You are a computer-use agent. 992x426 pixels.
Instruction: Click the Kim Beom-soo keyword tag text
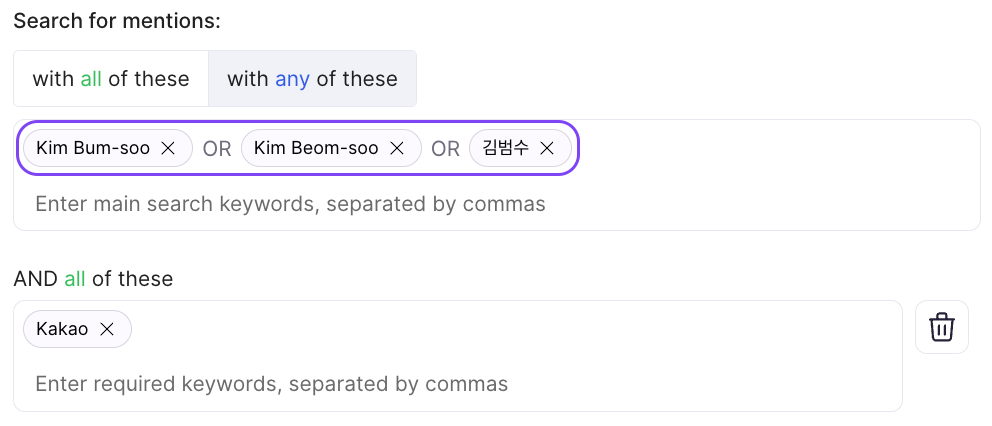[x=316, y=148]
